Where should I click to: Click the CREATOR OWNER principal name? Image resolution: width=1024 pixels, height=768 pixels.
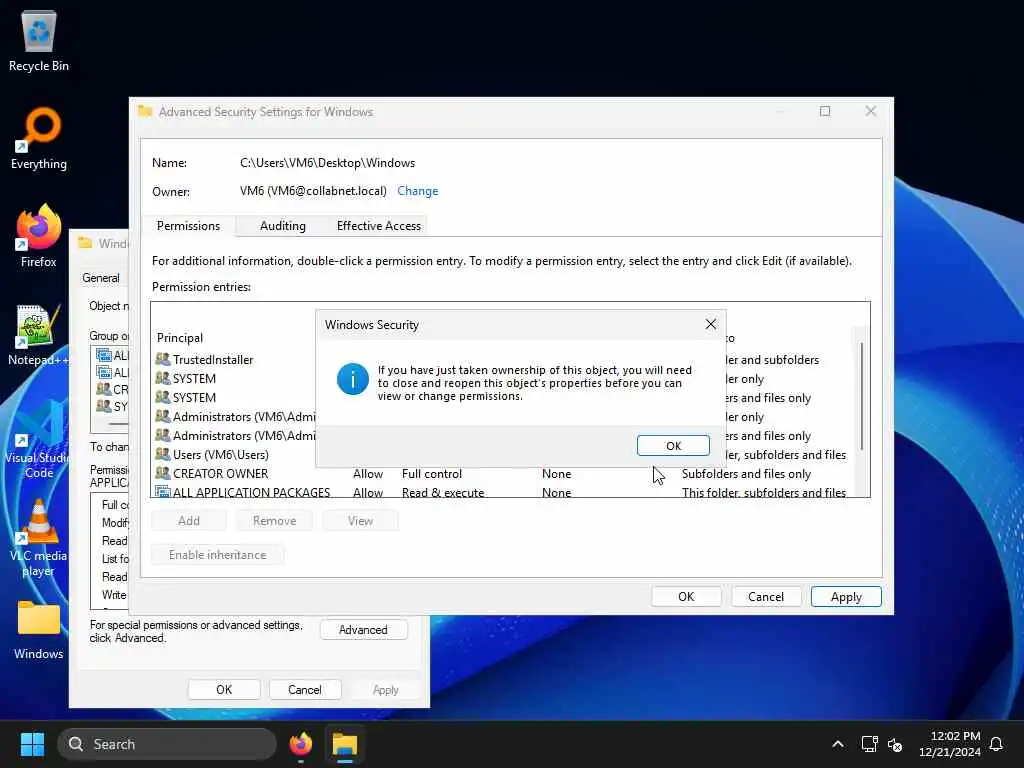220,473
